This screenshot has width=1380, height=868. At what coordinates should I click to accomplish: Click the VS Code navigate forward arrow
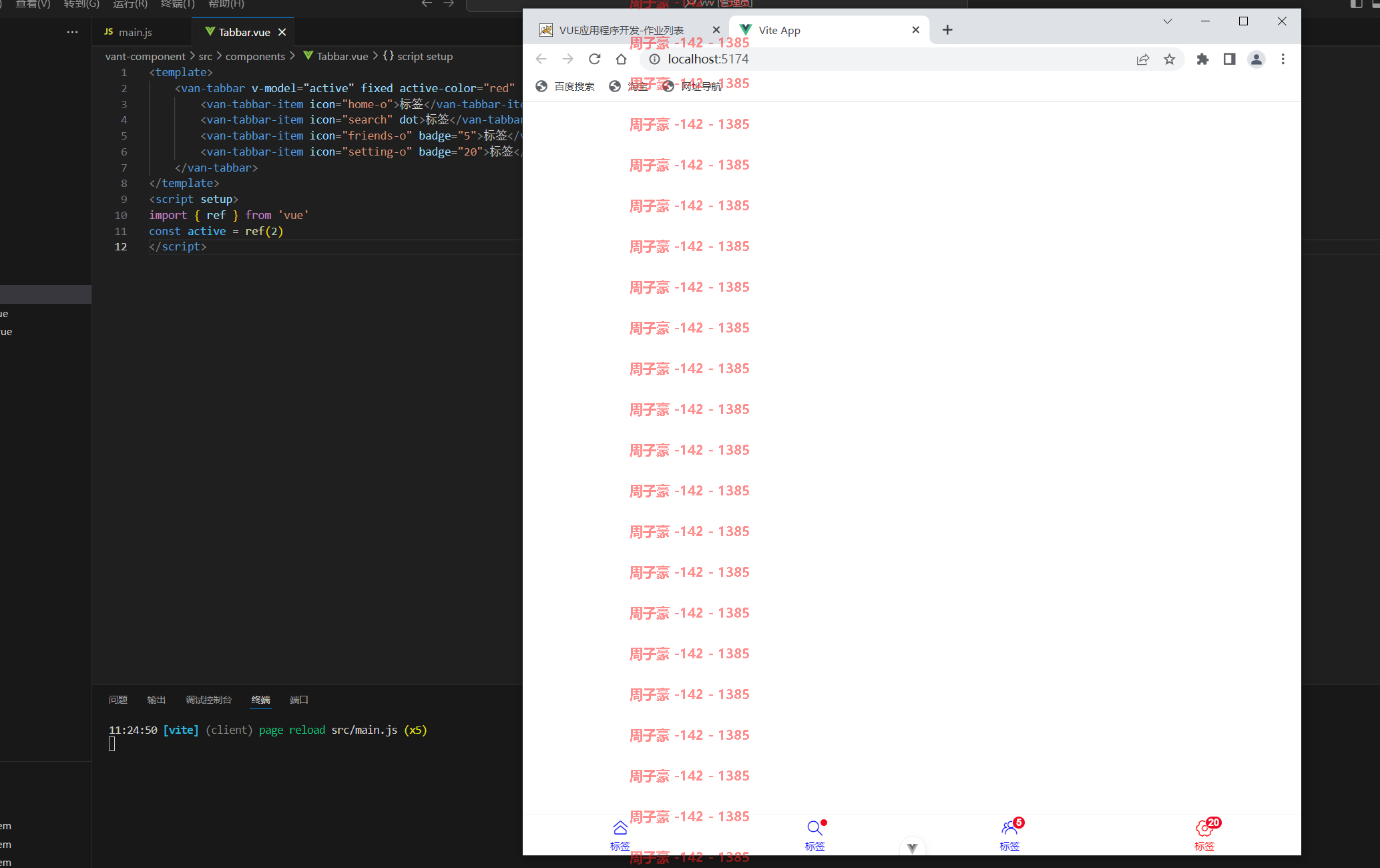click(449, 4)
